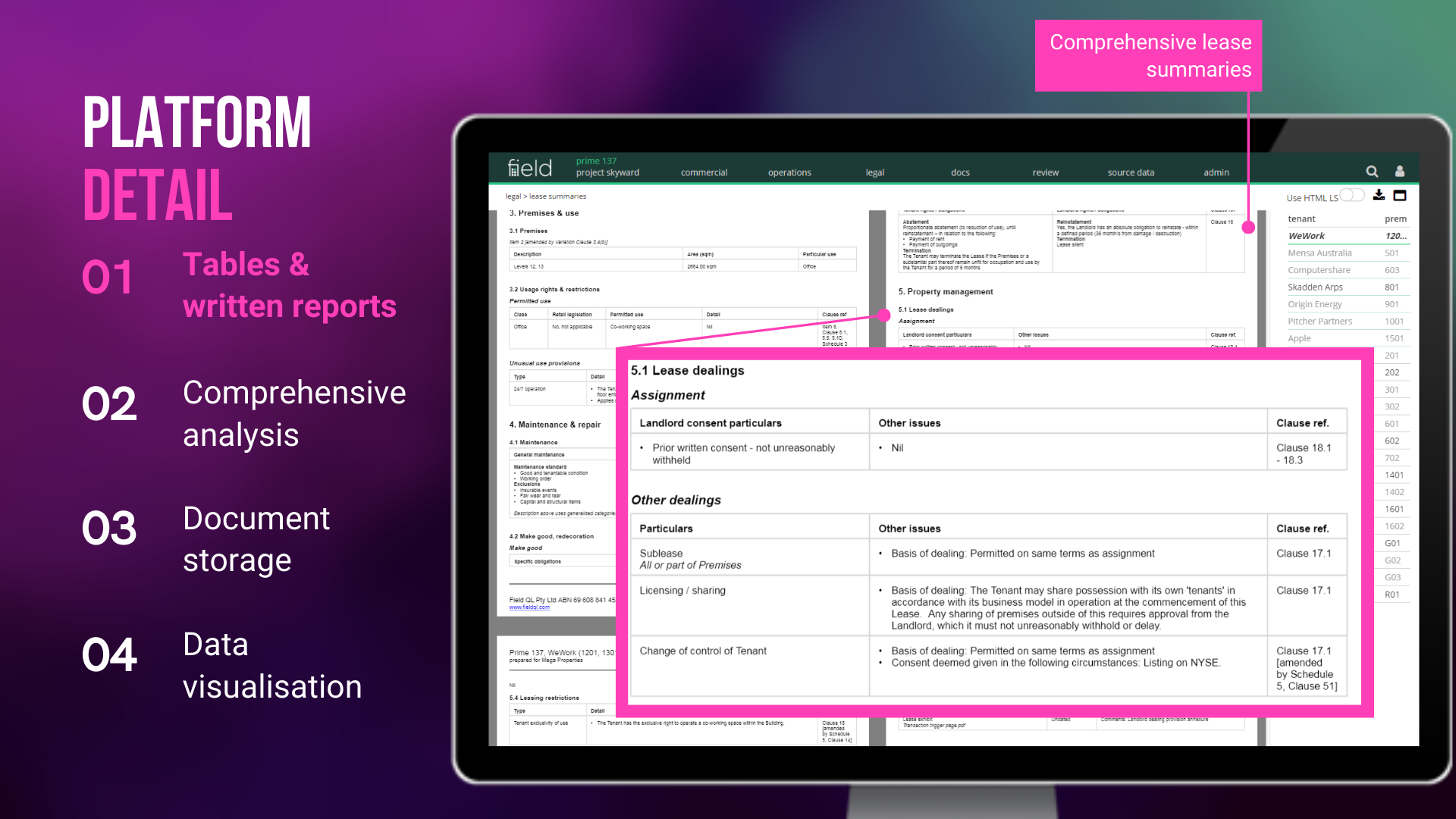The image size is (1456, 819).
Task: Click the prime 137 label
Action: (596, 161)
